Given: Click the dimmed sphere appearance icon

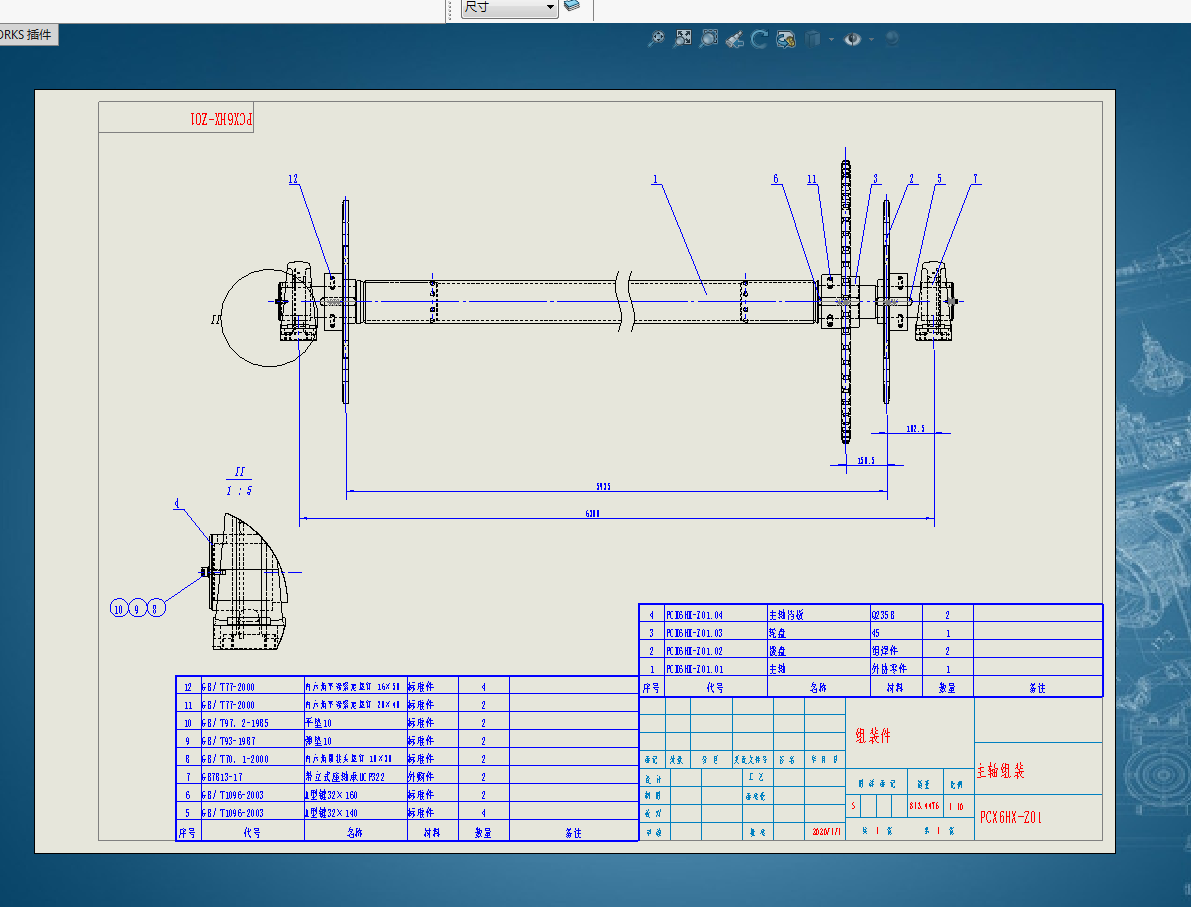Looking at the screenshot, I should point(892,38).
